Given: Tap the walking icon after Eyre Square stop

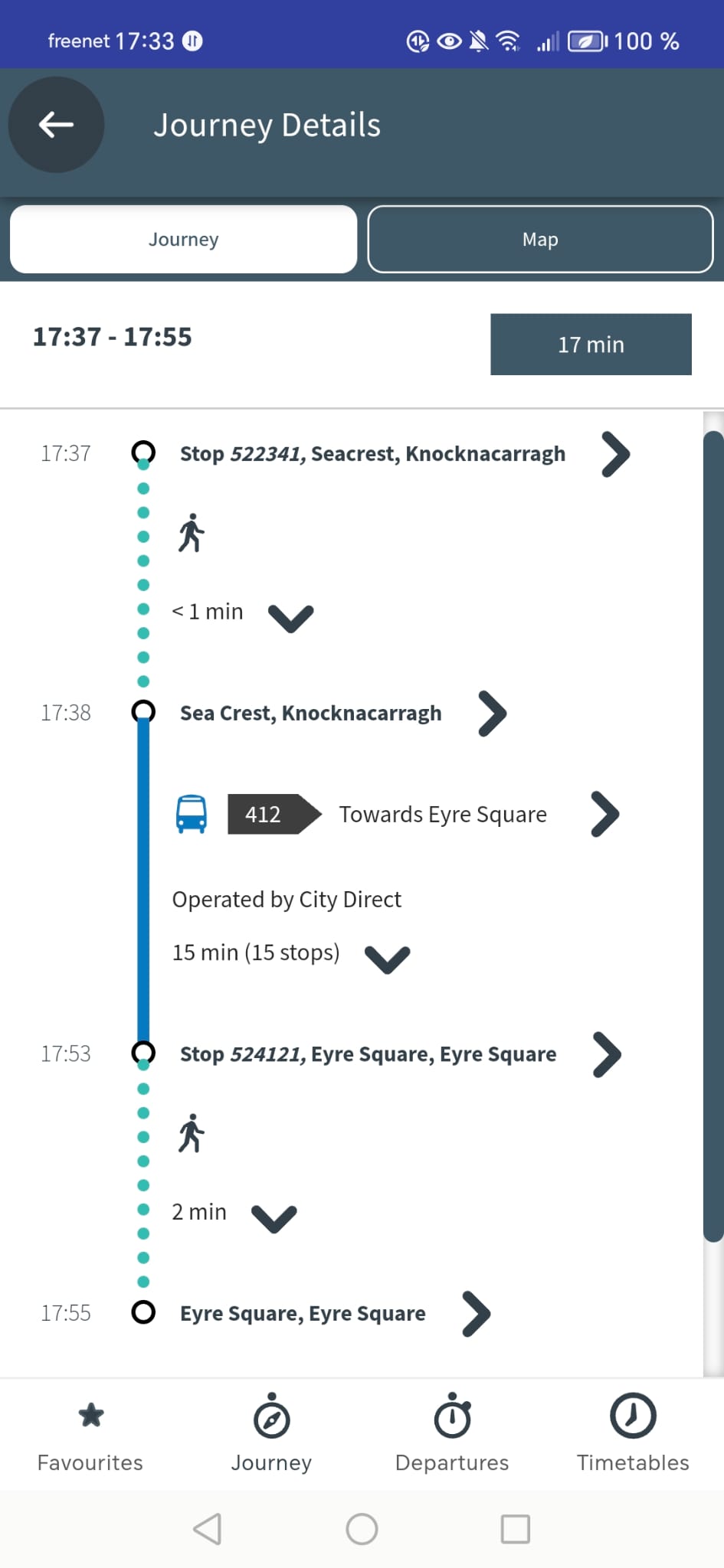Looking at the screenshot, I should pyautogui.click(x=192, y=1133).
